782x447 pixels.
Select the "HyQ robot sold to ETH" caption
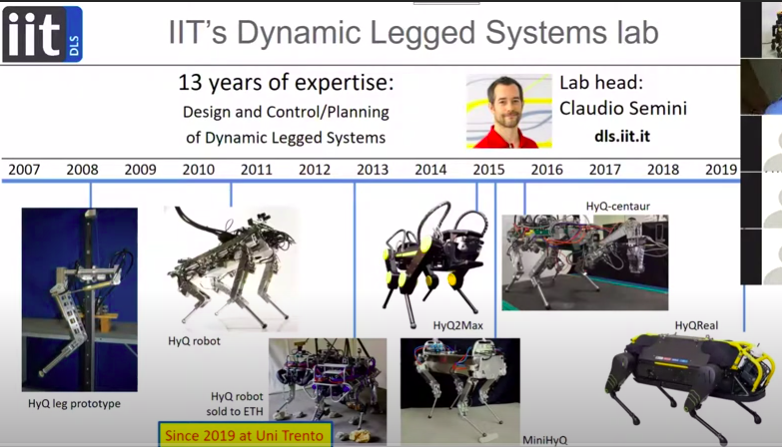coord(235,404)
